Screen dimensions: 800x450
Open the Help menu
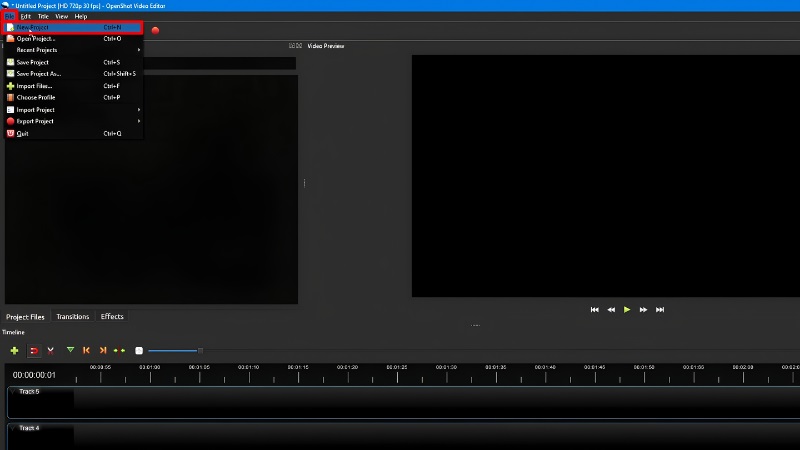81,16
